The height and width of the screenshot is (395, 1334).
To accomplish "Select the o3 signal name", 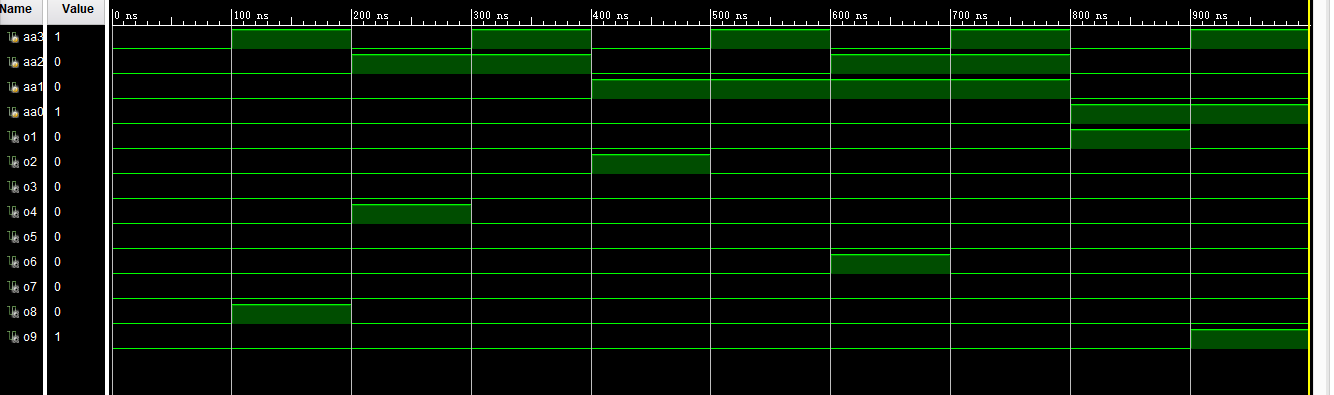I will tap(30, 187).
